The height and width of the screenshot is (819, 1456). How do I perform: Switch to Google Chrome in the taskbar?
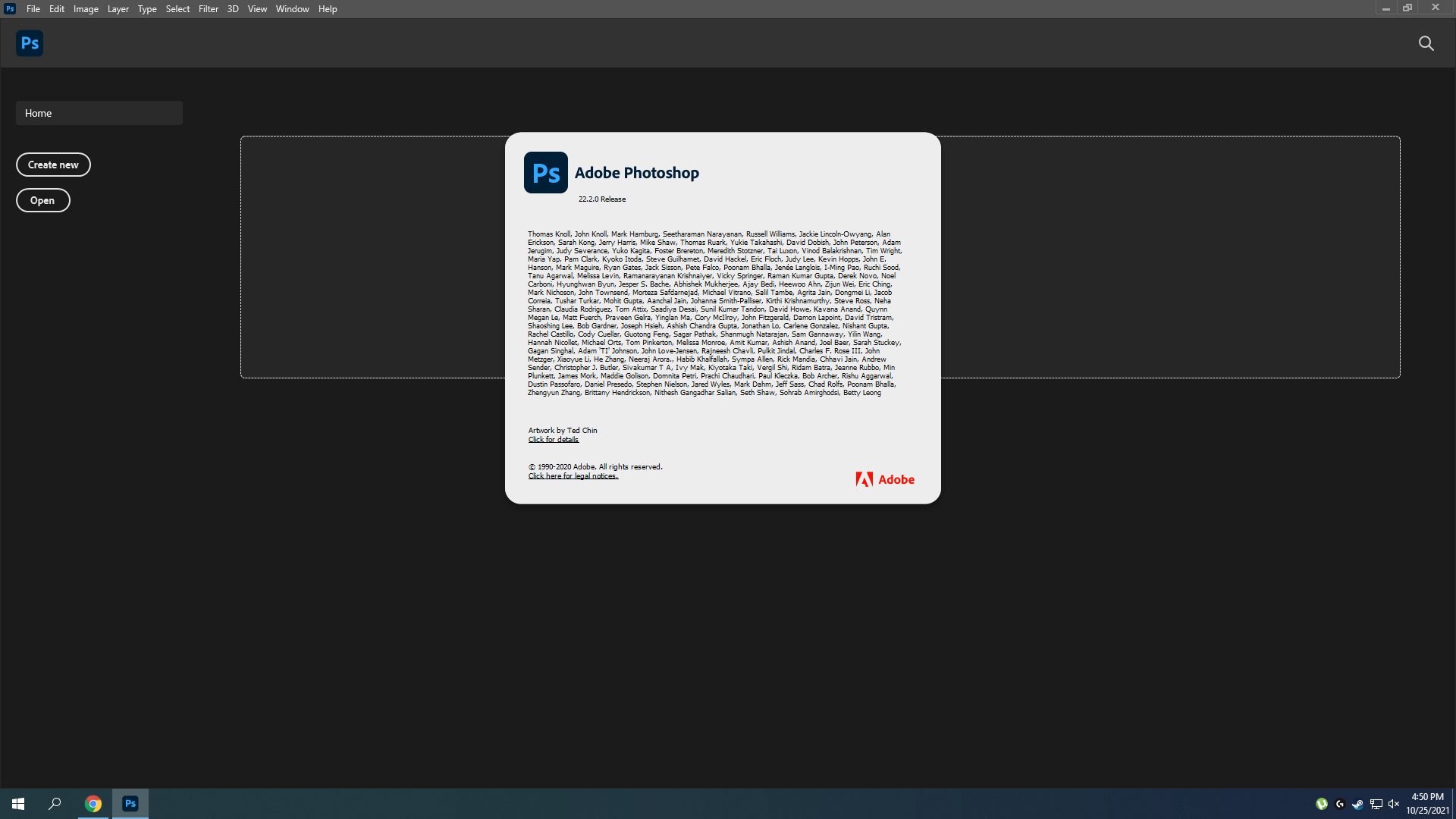93,804
